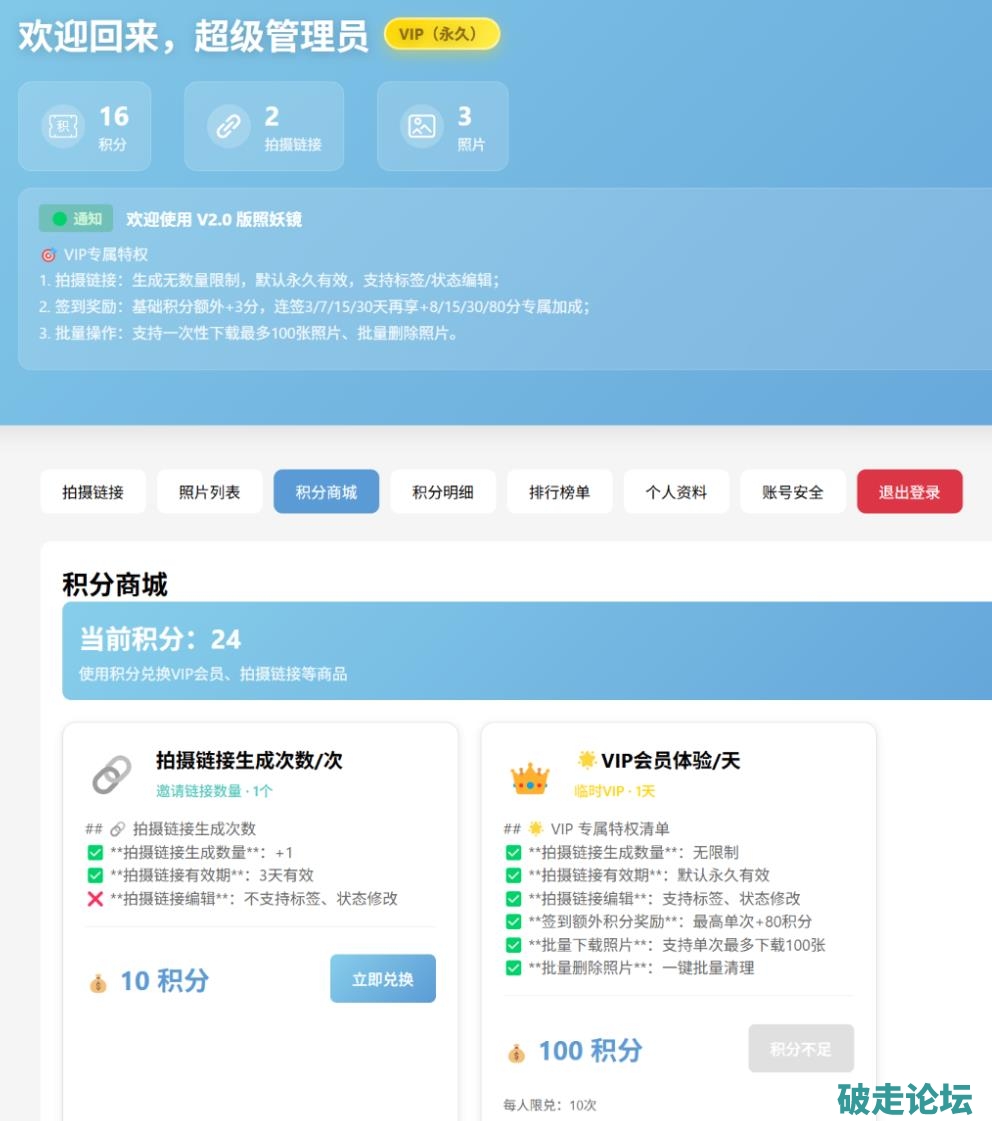Open the 拍摄链接 tab
Viewport: 992px width, 1121px height.
(93, 492)
